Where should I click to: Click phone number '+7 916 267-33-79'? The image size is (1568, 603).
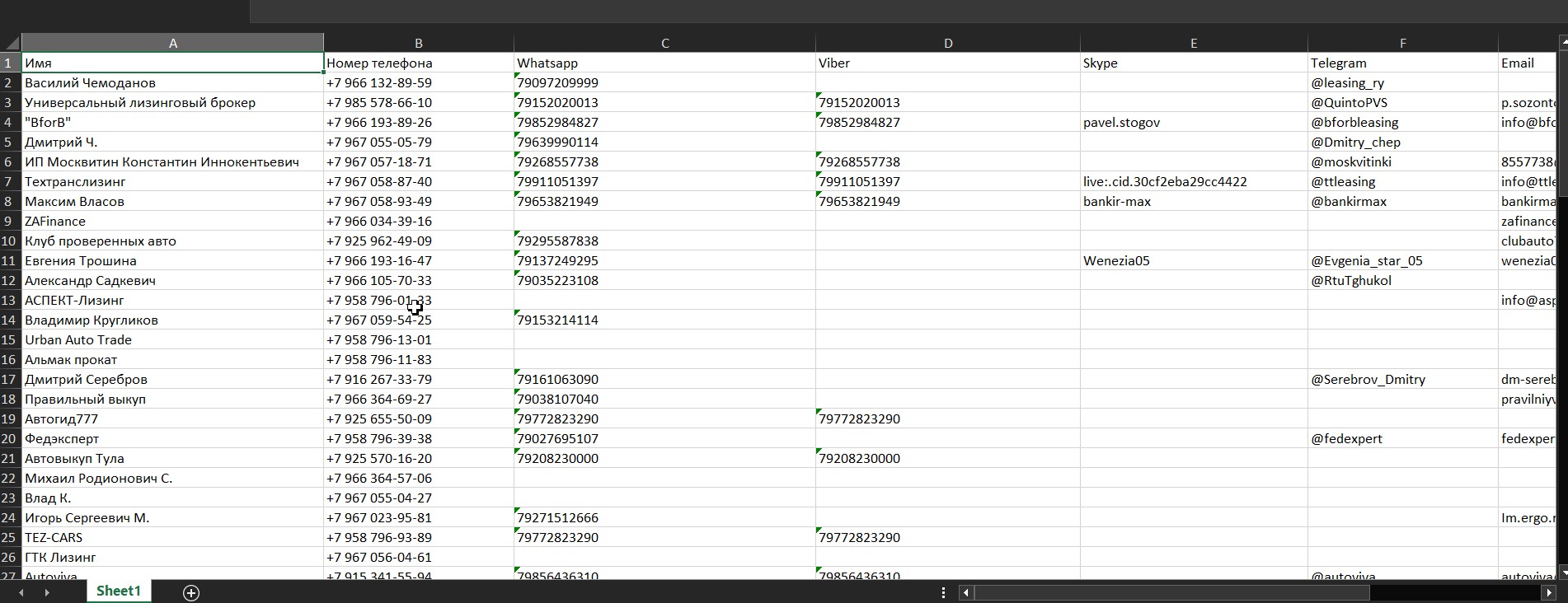point(419,379)
